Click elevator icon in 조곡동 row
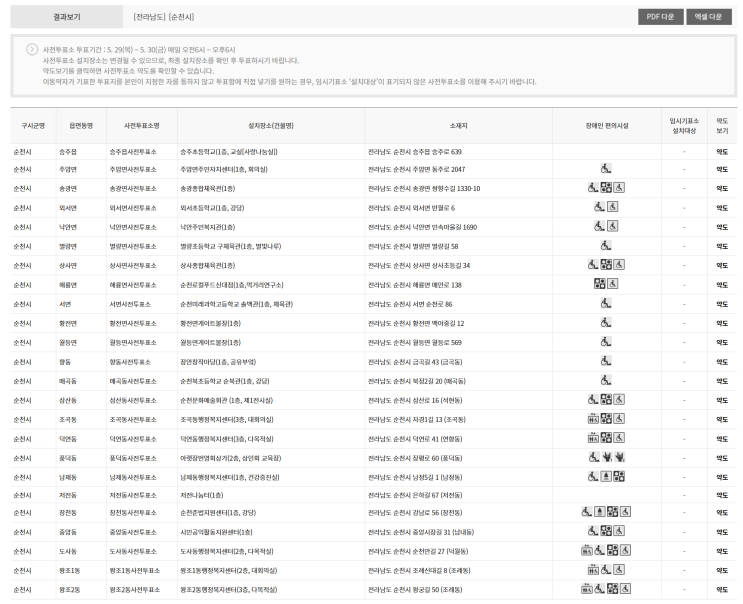743x604 pixels. pyautogui.click(x=593, y=419)
